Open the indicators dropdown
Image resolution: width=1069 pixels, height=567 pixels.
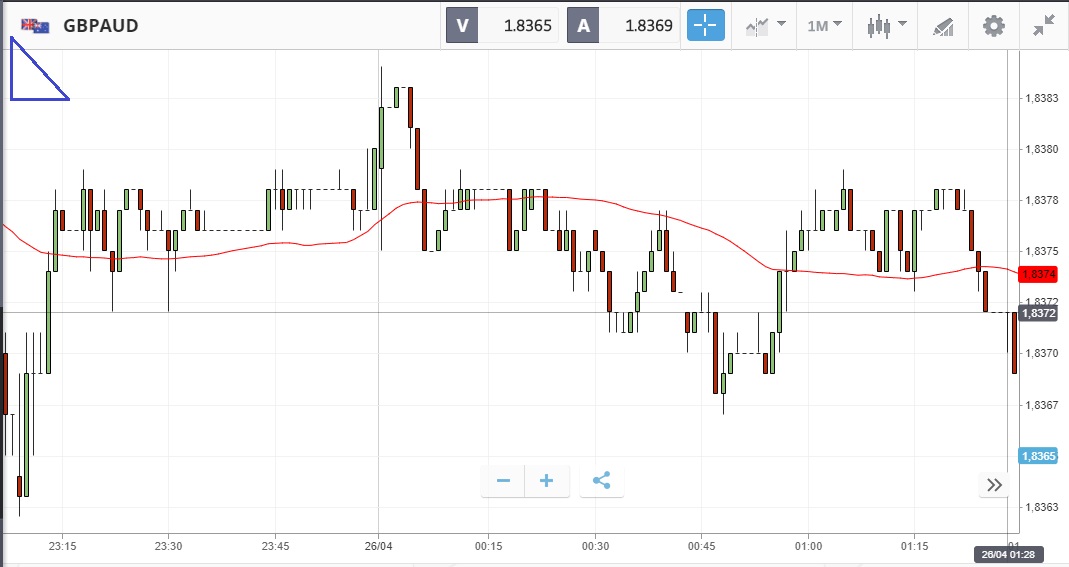click(765, 26)
